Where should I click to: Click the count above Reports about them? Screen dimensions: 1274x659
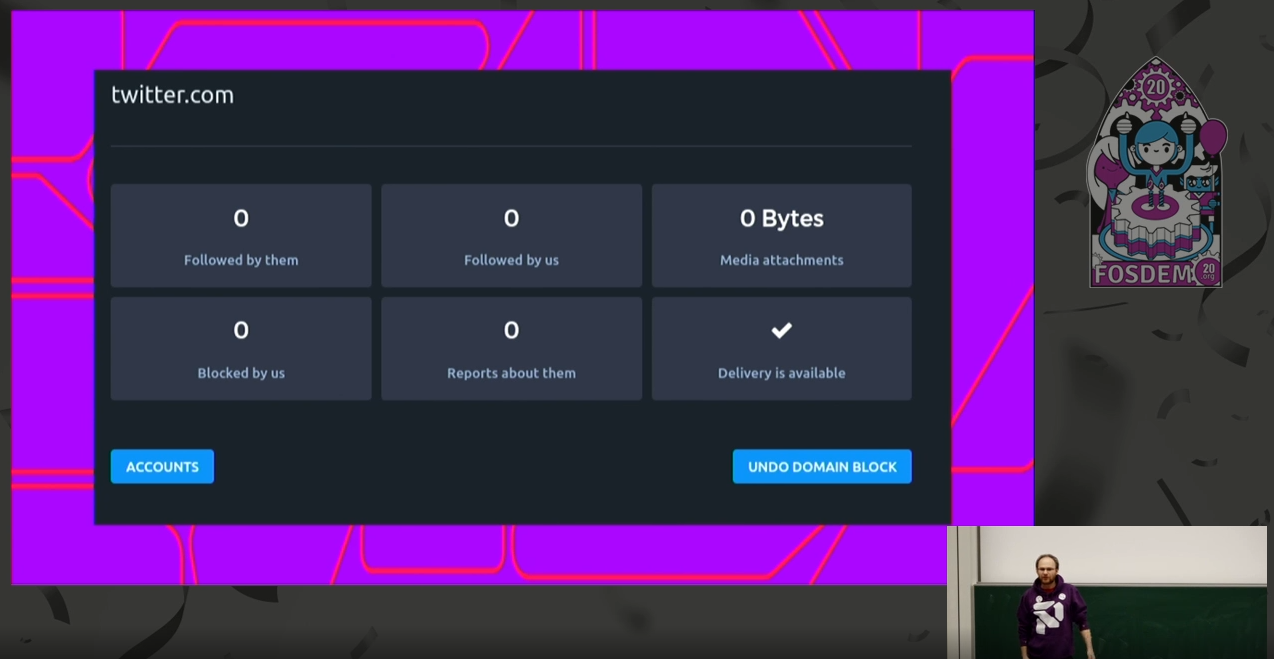tap(511, 330)
